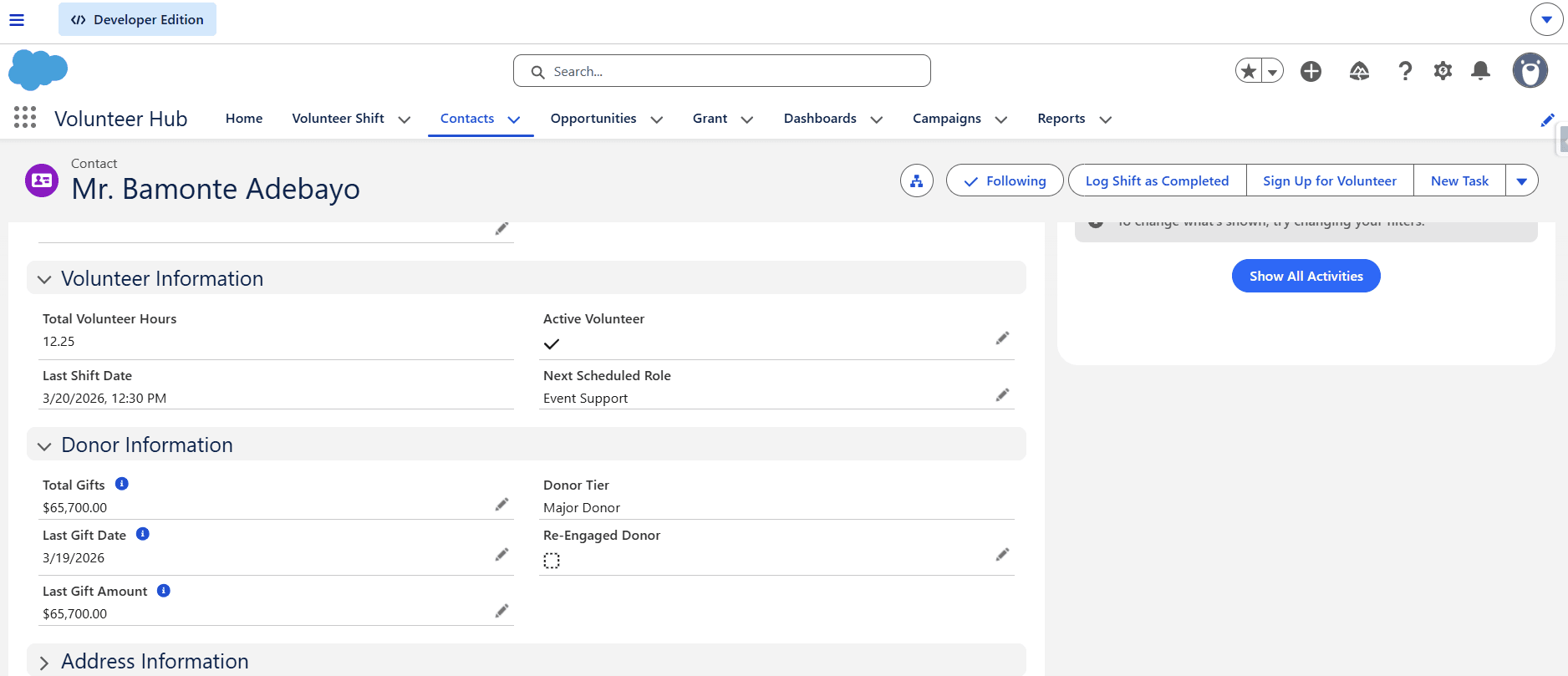Open the Reports tab
The image size is (1568, 676).
pos(1061,119)
